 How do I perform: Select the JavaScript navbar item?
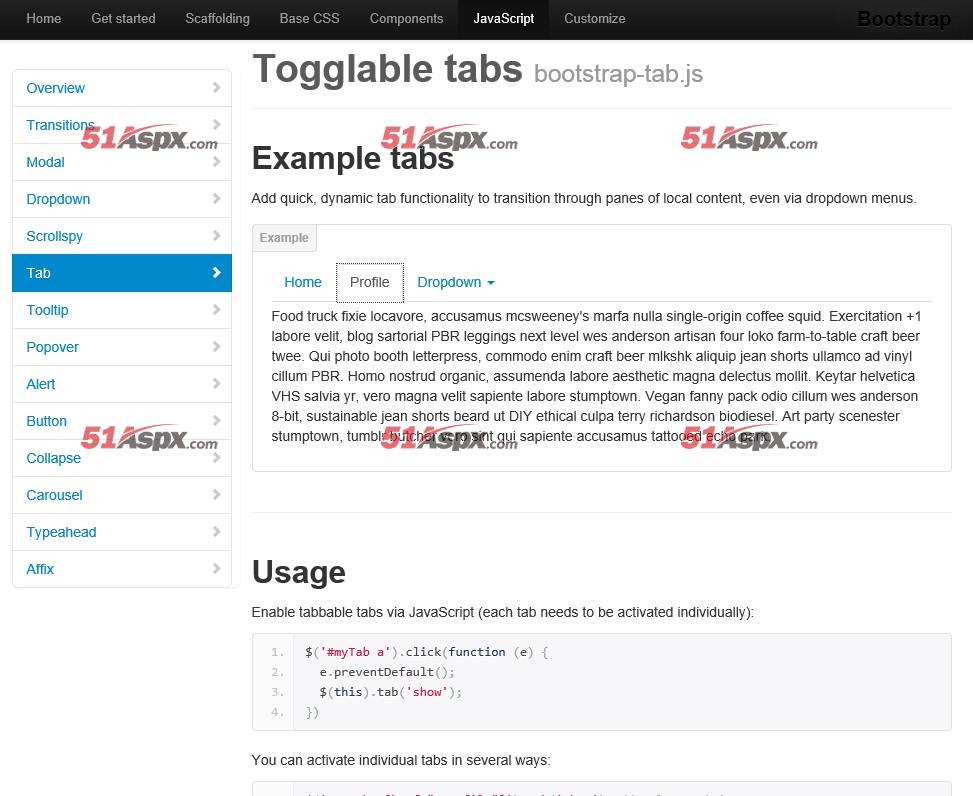[x=504, y=19]
